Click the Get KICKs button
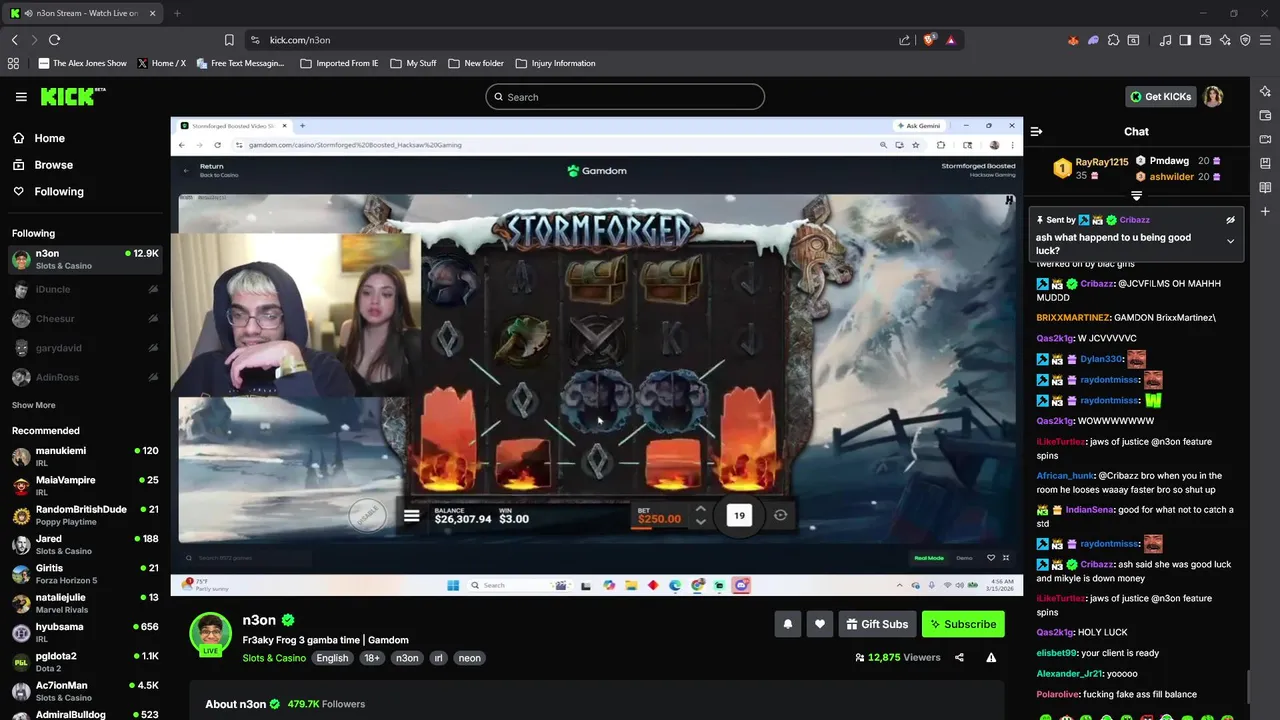Image resolution: width=1280 pixels, height=720 pixels. (1161, 97)
